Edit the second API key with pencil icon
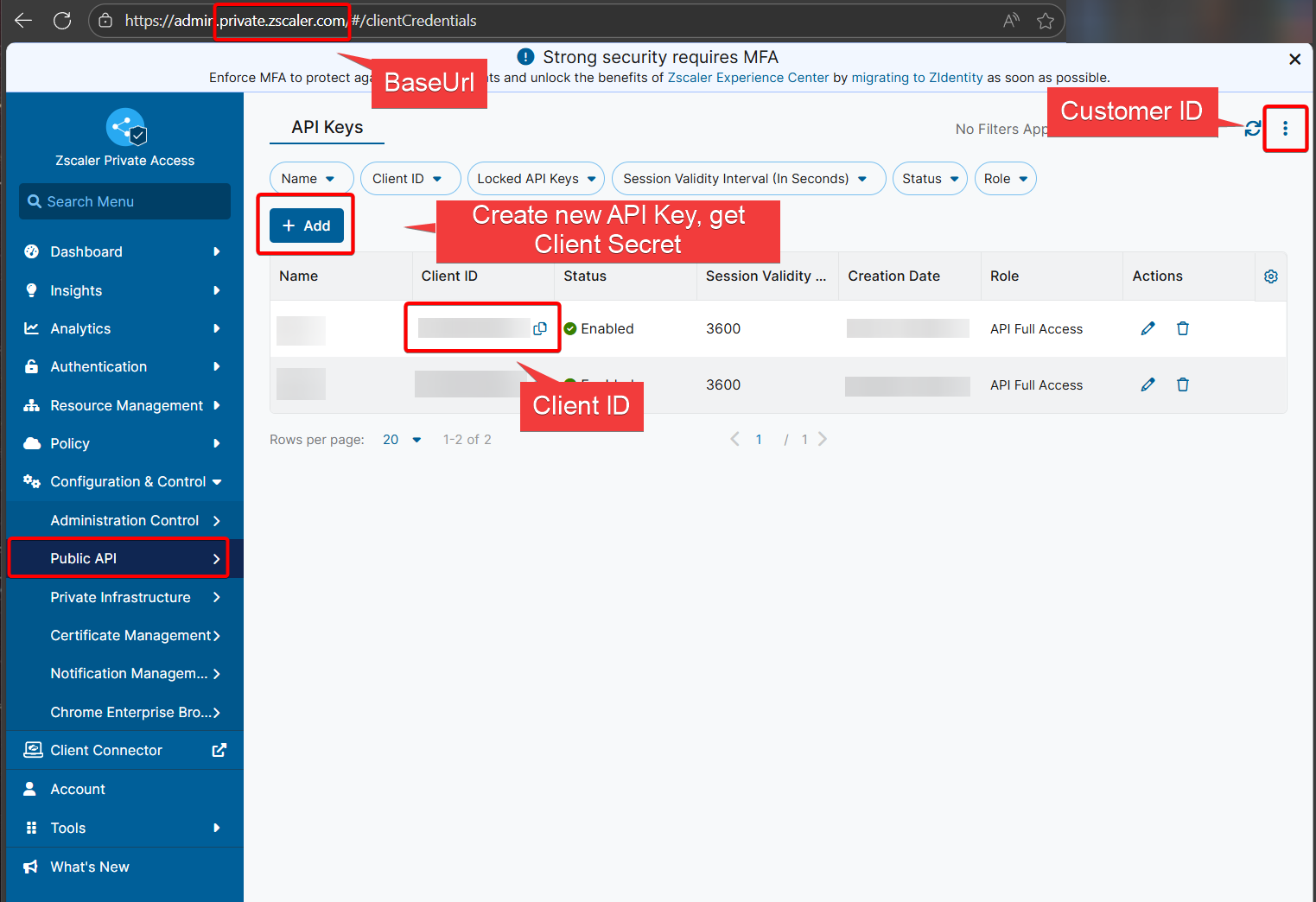Viewport: 1316px width, 902px height. [x=1148, y=384]
